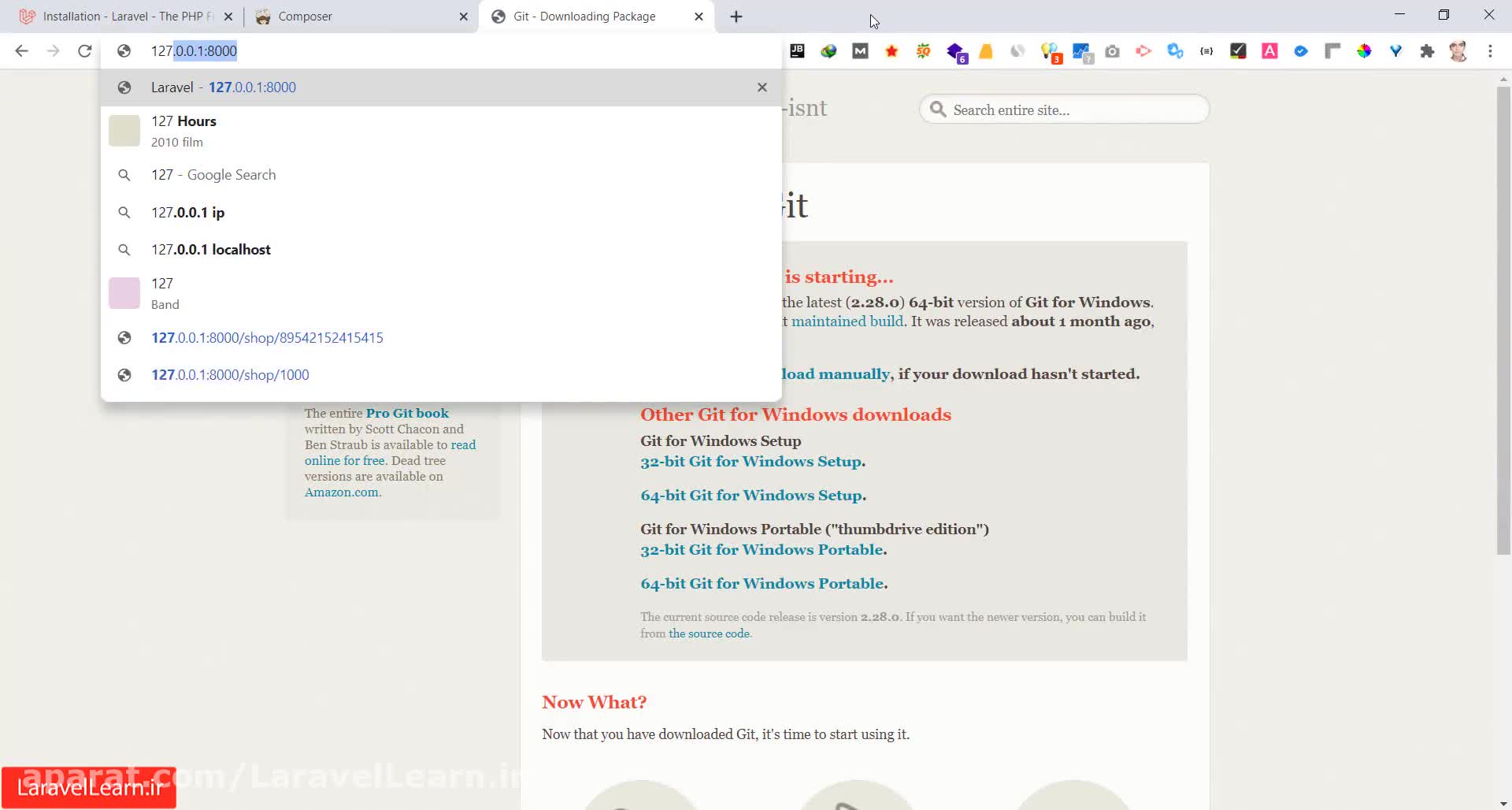The image size is (1512, 810).
Task: Click the color wheel extension icon
Action: [x=1364, y=51]
